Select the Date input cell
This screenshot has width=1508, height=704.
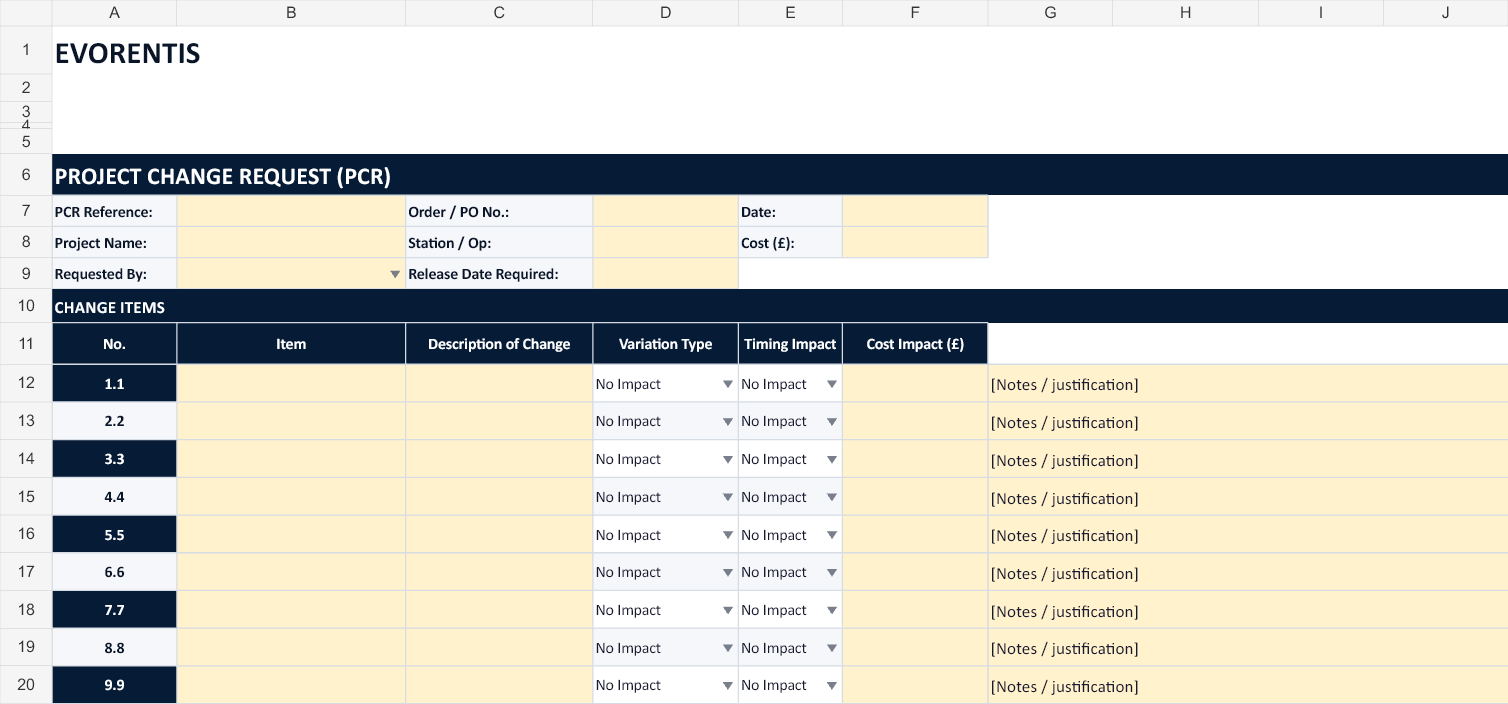click(915, 212)
